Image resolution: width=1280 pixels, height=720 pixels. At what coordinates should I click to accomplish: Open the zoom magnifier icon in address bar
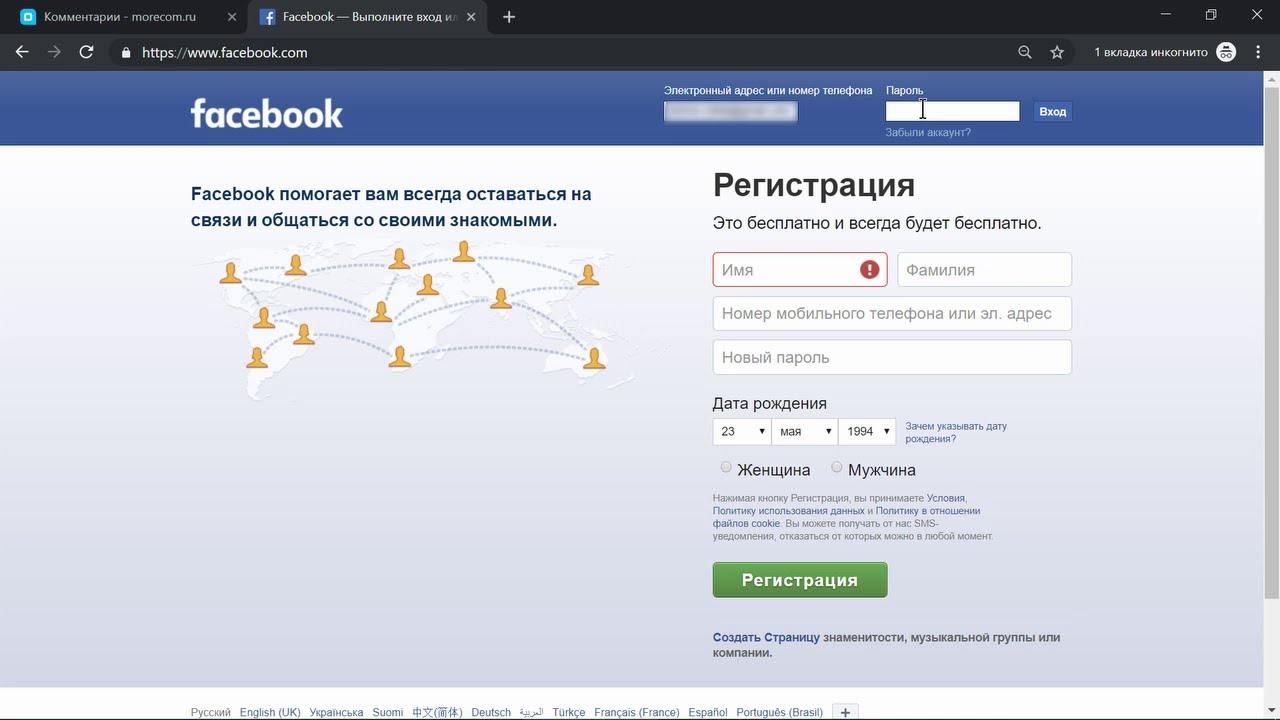(1025, 52)
